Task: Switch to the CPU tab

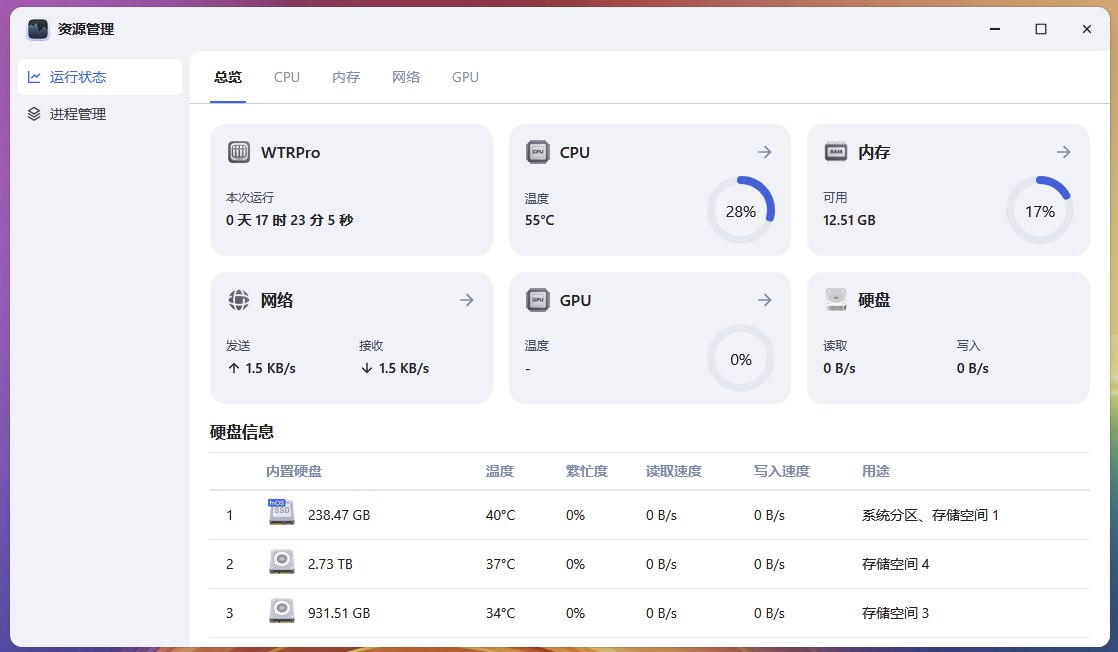Action: 287,77
